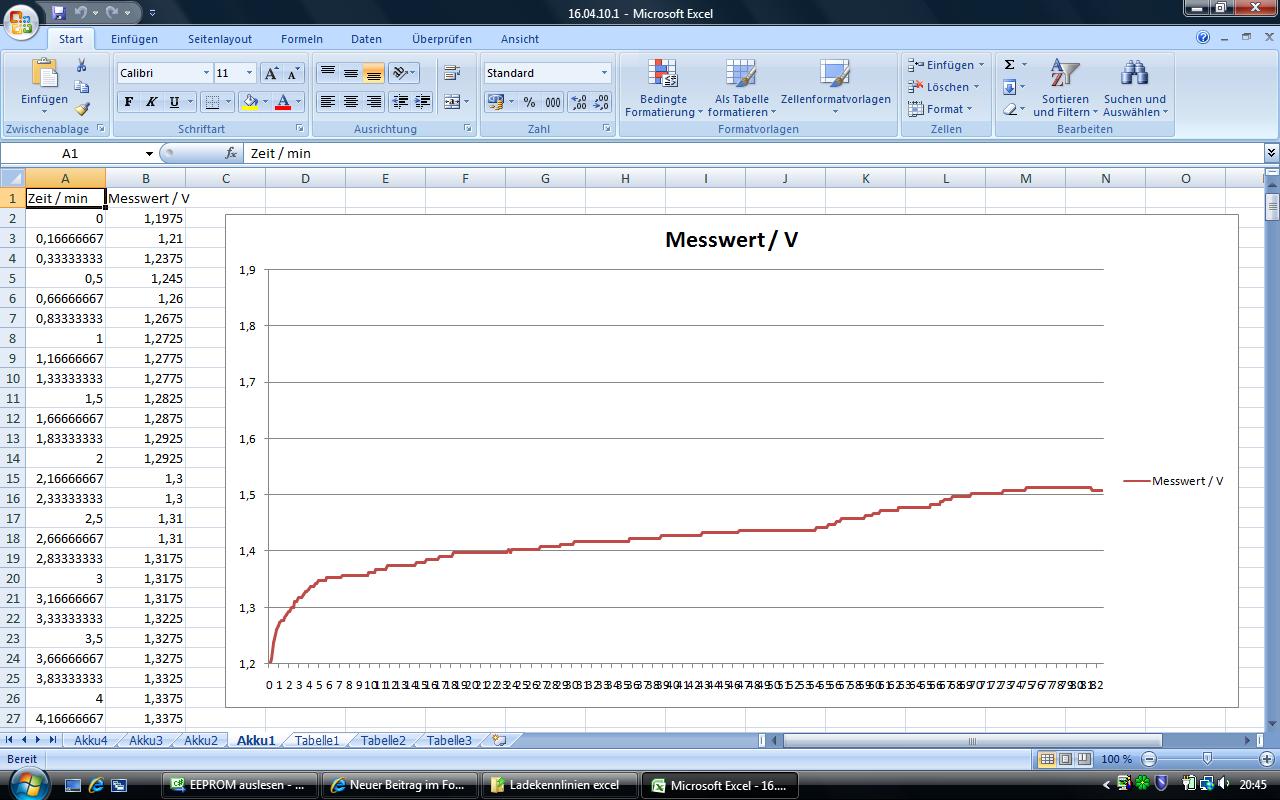Click the Save icon in quick access toolbar
1280x800 pixels.
point(58,13)
